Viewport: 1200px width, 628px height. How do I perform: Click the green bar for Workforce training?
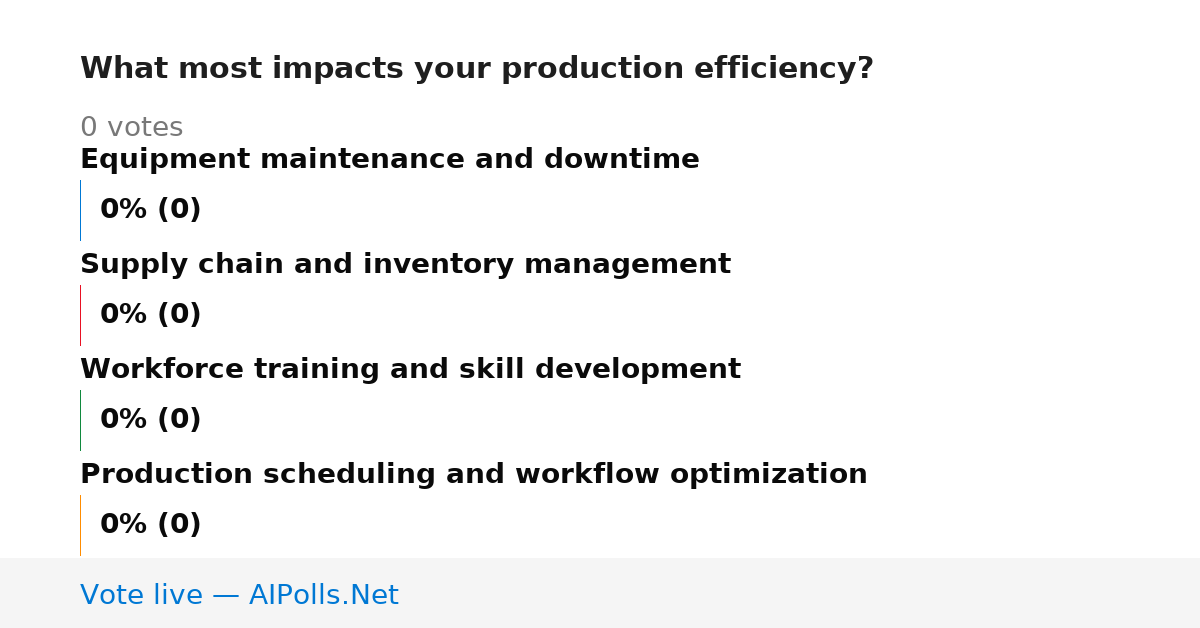pyautogui.click(x=80, y=420)
